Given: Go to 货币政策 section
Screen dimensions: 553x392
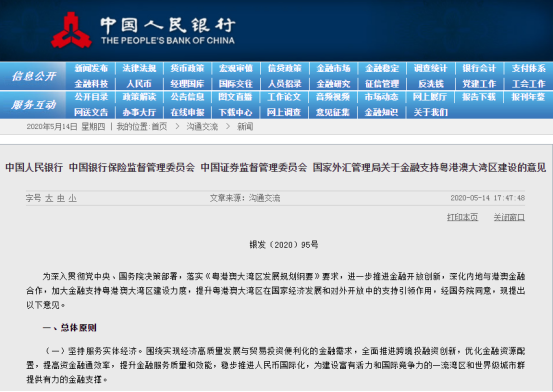Looking at the screenshot, I should (187, 68).
